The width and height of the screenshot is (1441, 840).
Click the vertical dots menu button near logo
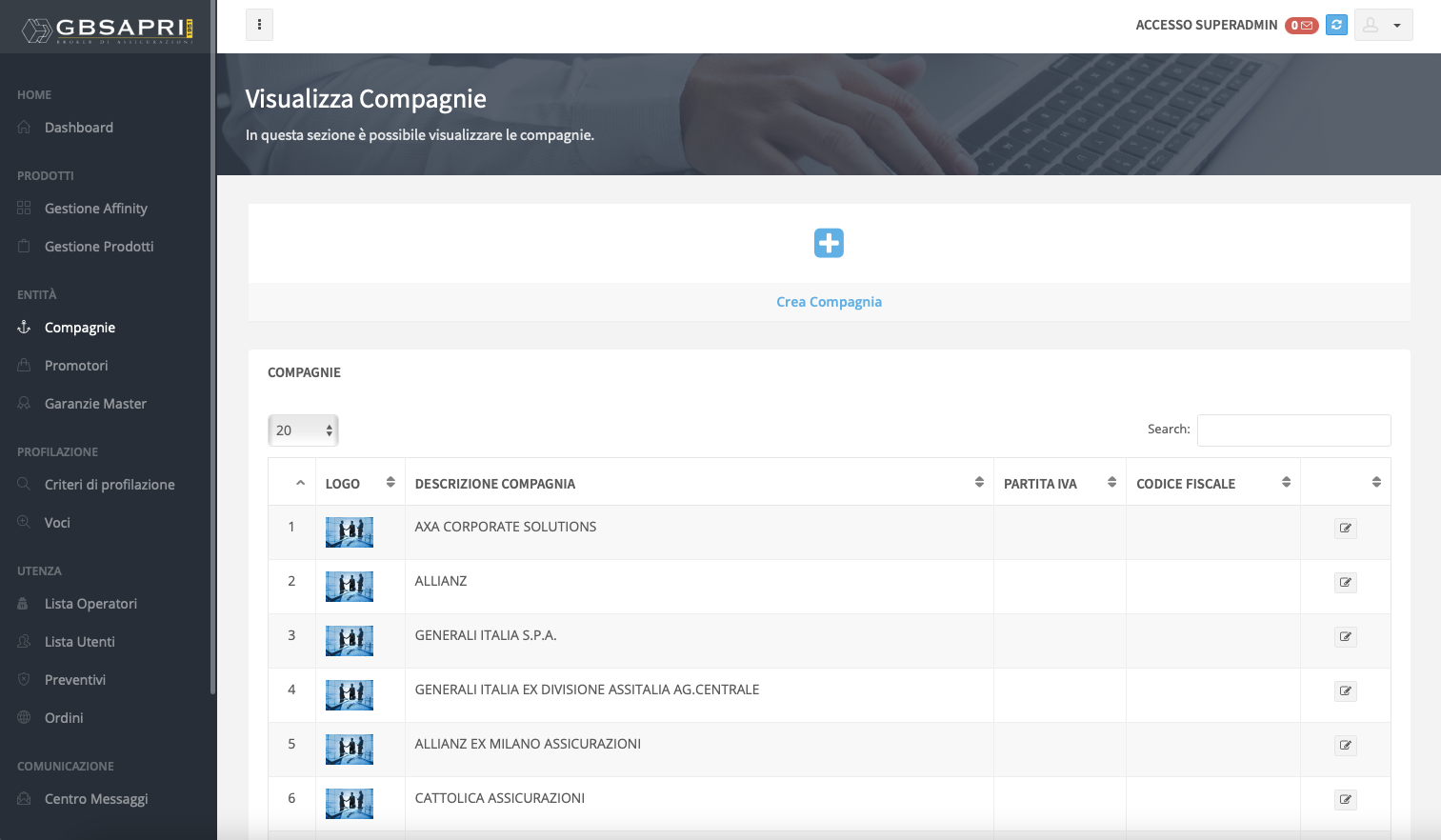pyautogui.click(x=259, y=24)
